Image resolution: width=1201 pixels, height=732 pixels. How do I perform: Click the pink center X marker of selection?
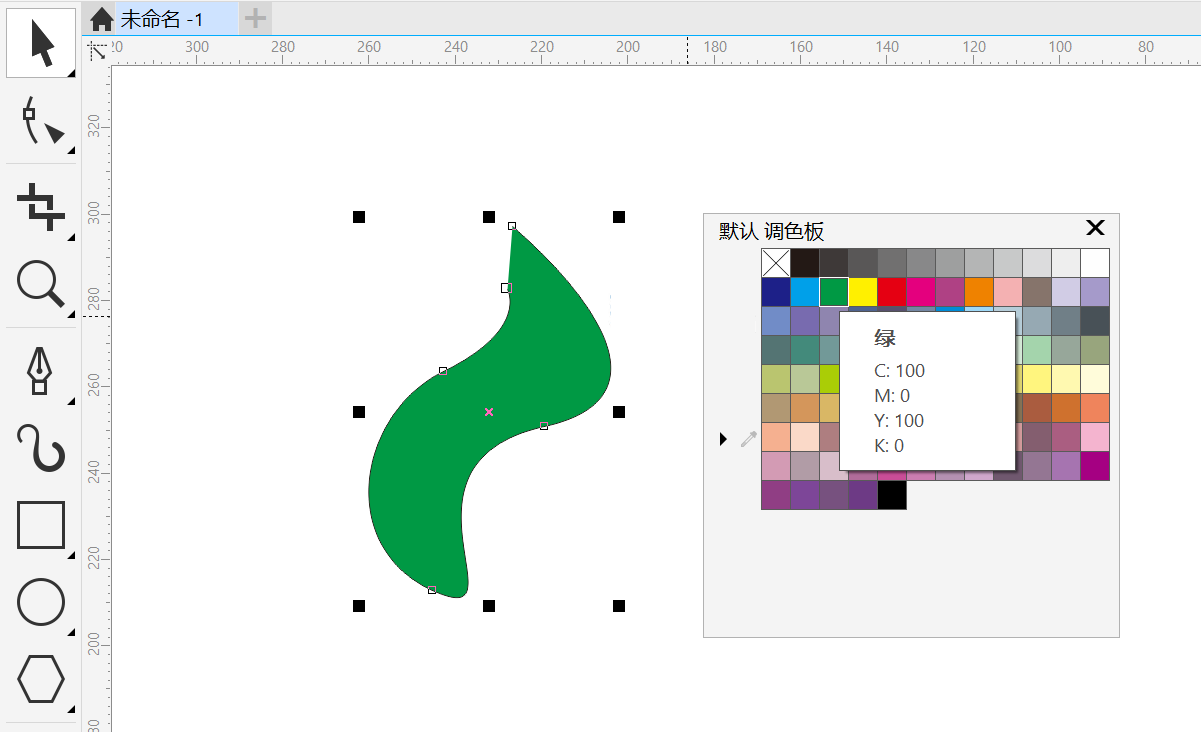pos(489,412)
